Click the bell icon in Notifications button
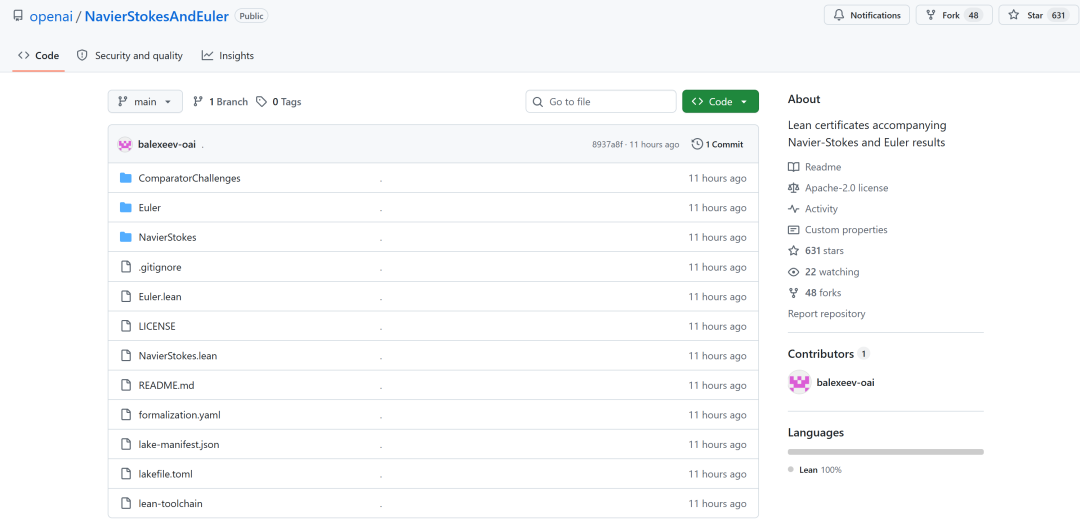Viewport: 1080px width, 524px height. (839, 15)
